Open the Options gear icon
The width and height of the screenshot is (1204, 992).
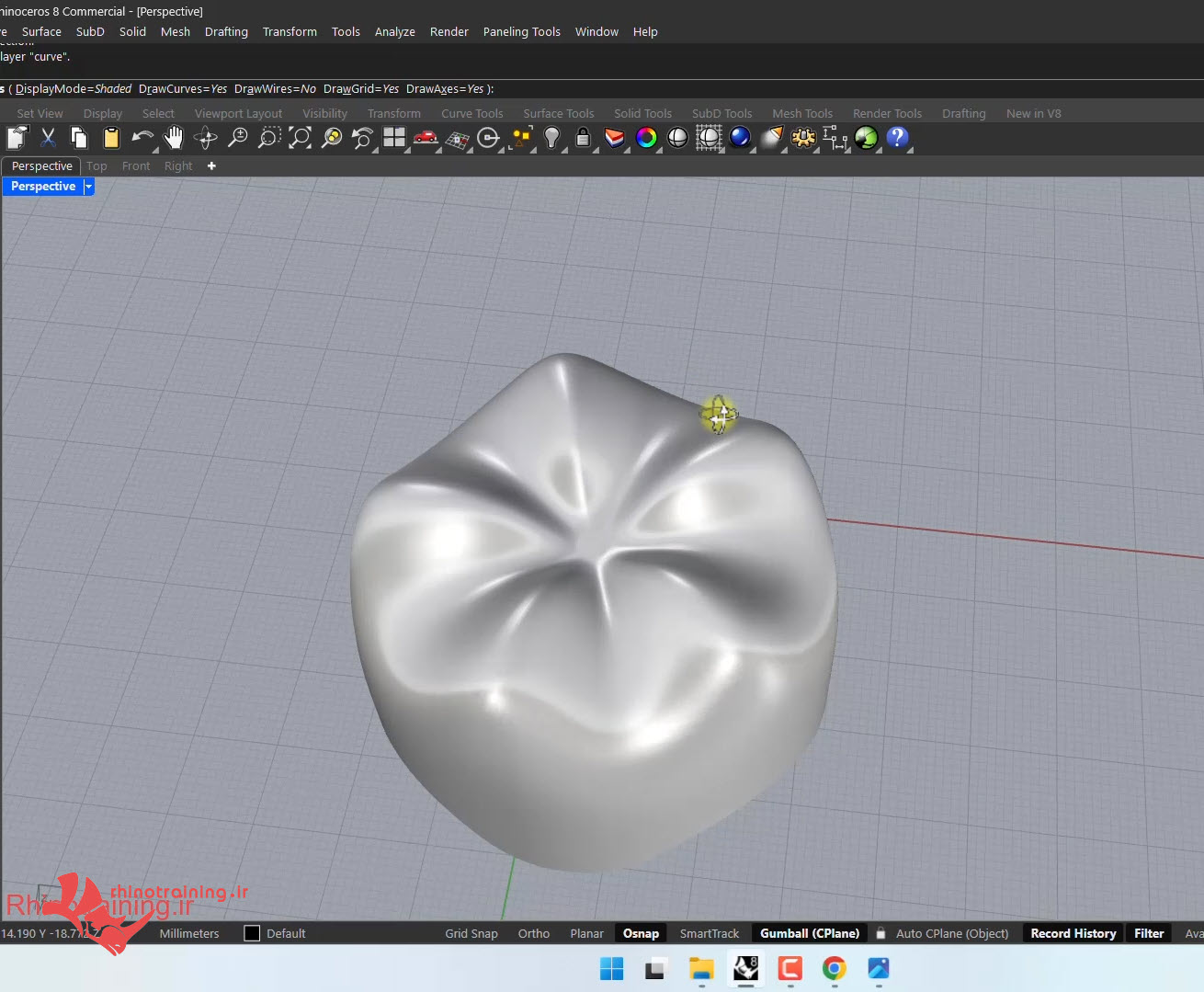point(803,138)
